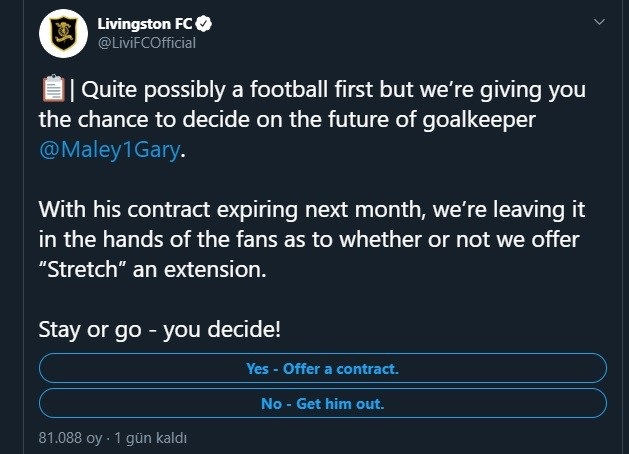Vote Yes - Offer a contract
The width and height of the screenshot is (629, 454).
323,368
